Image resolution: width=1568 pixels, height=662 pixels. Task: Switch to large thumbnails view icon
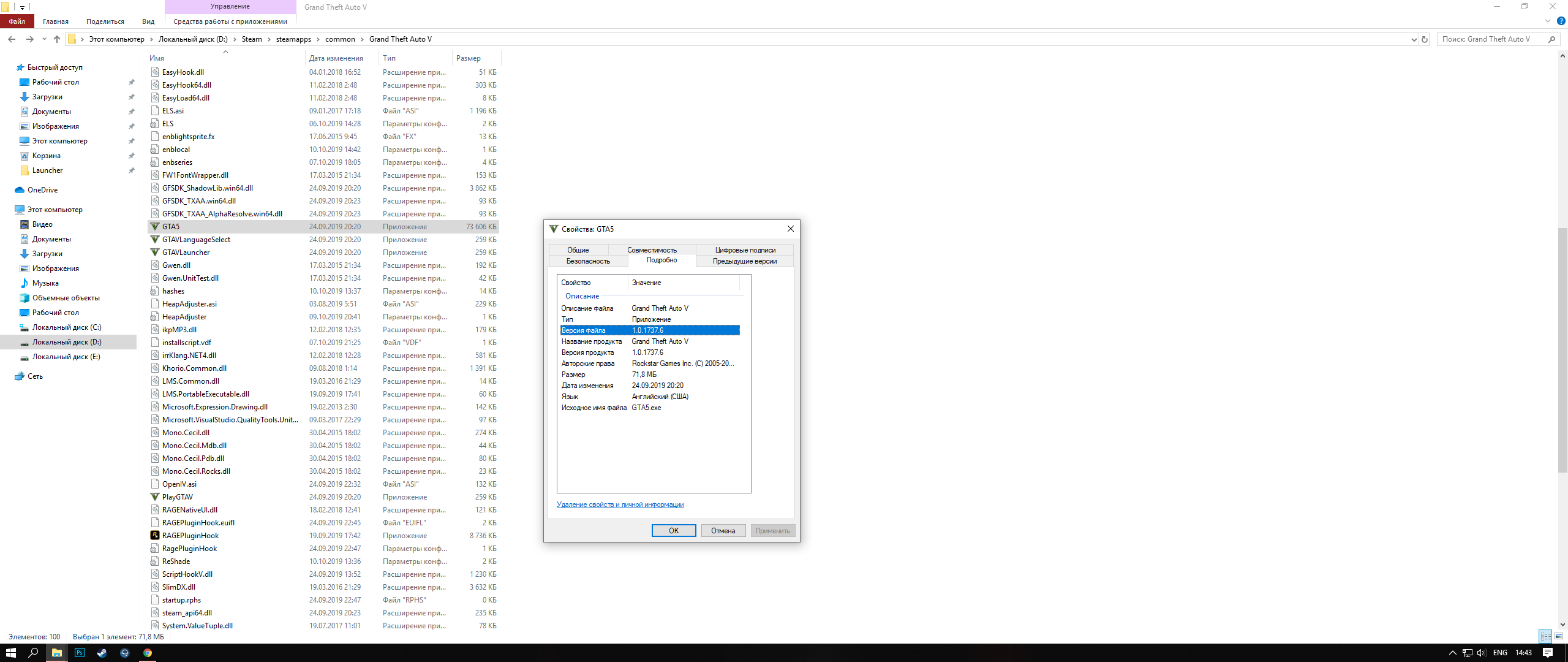(1559, 636)
